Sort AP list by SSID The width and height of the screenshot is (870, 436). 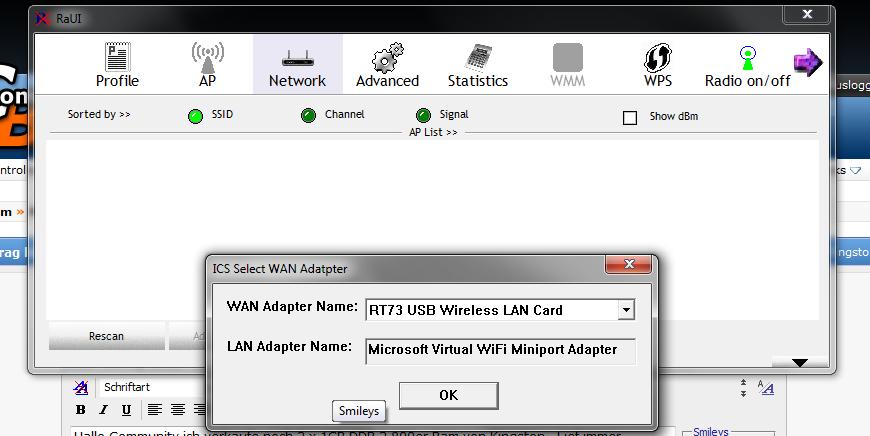click(x=195, y=116)
